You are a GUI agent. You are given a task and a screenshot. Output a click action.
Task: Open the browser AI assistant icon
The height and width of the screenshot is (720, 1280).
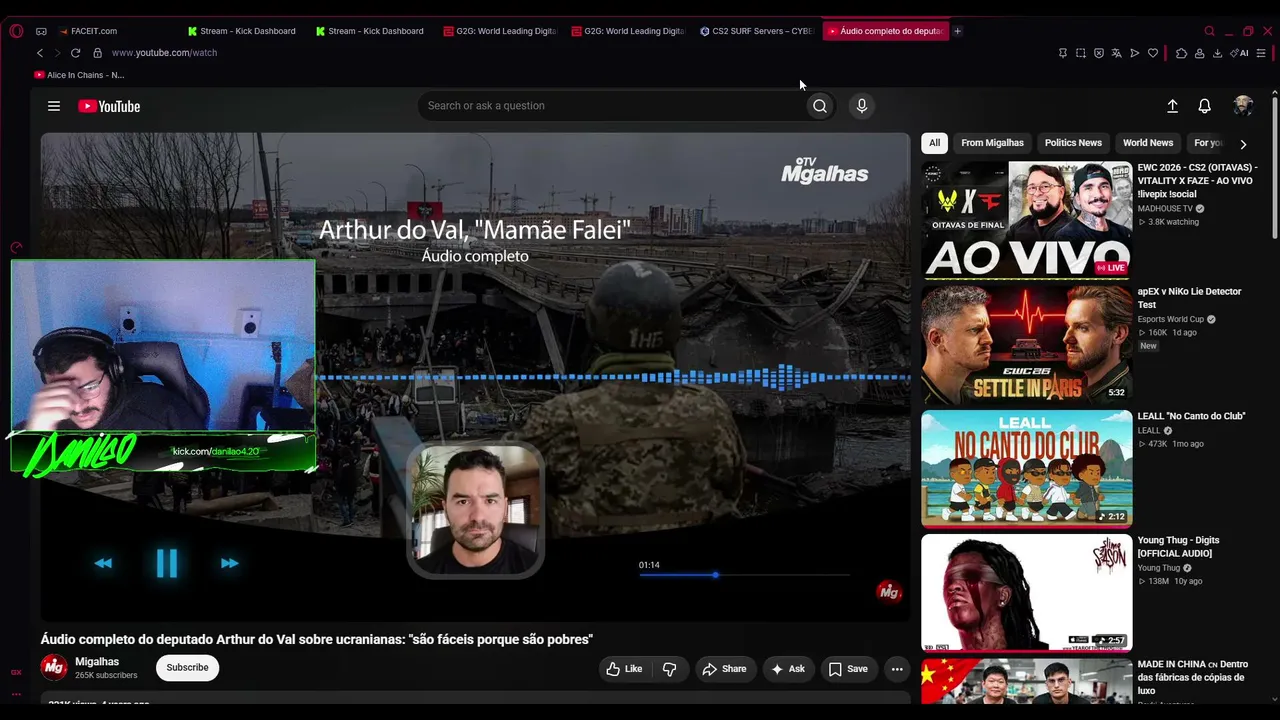coord(1240,53)
